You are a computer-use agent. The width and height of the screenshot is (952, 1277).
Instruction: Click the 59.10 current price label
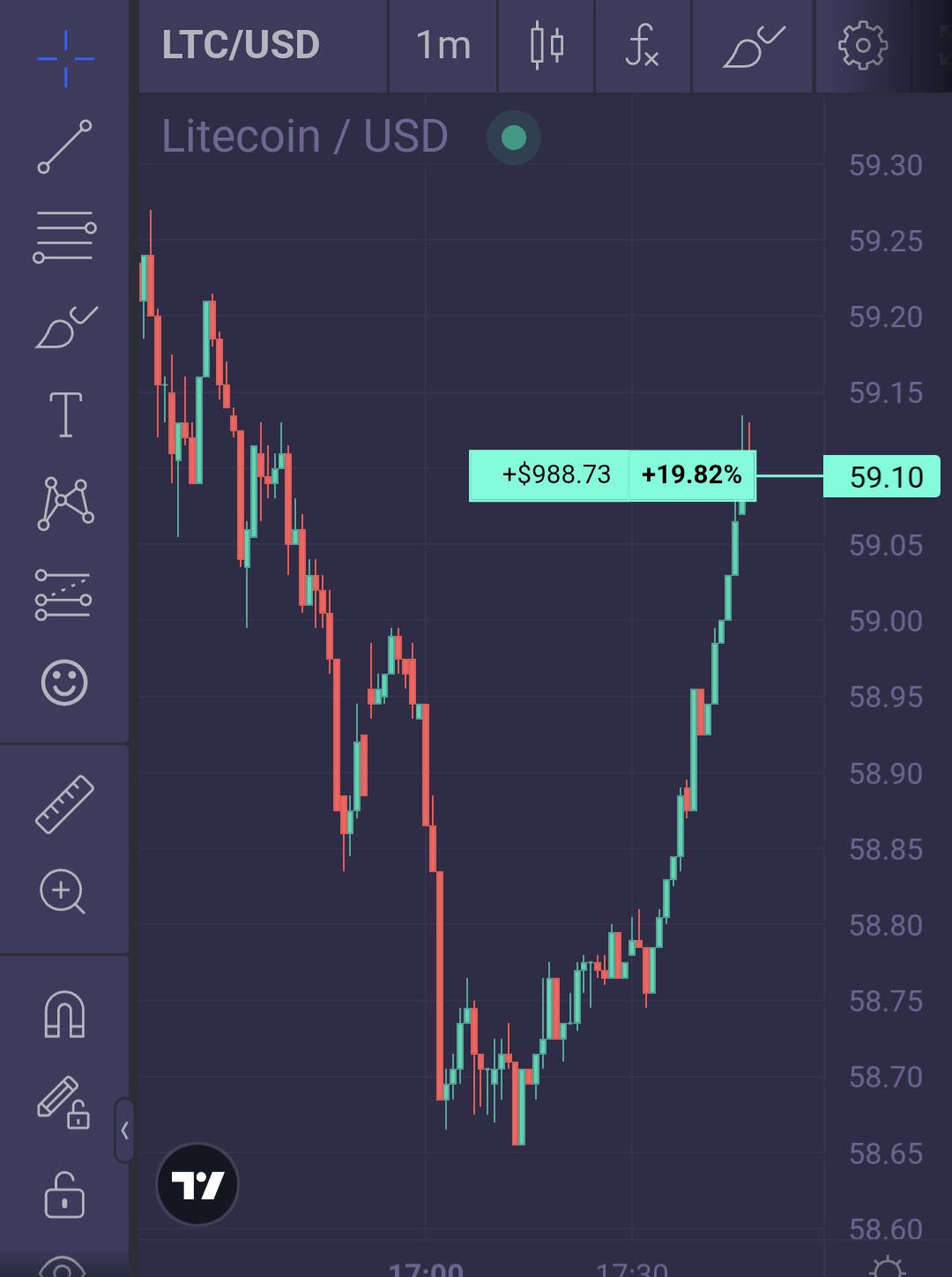[881, 476]
